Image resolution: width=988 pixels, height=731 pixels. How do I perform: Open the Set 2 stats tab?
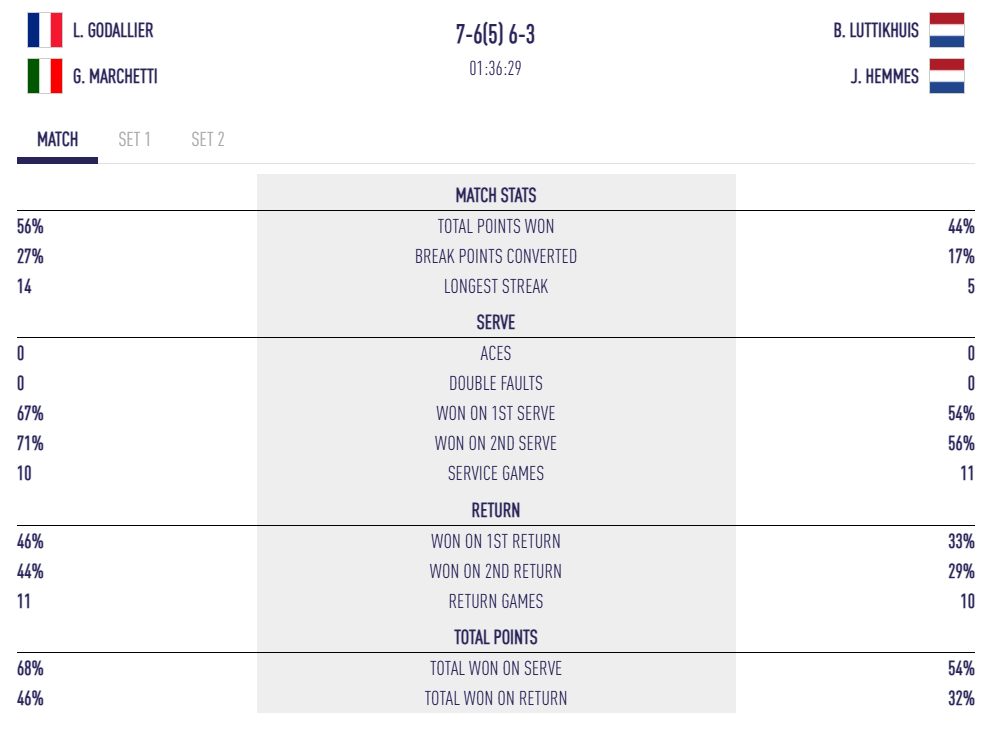tap(208, 140)
